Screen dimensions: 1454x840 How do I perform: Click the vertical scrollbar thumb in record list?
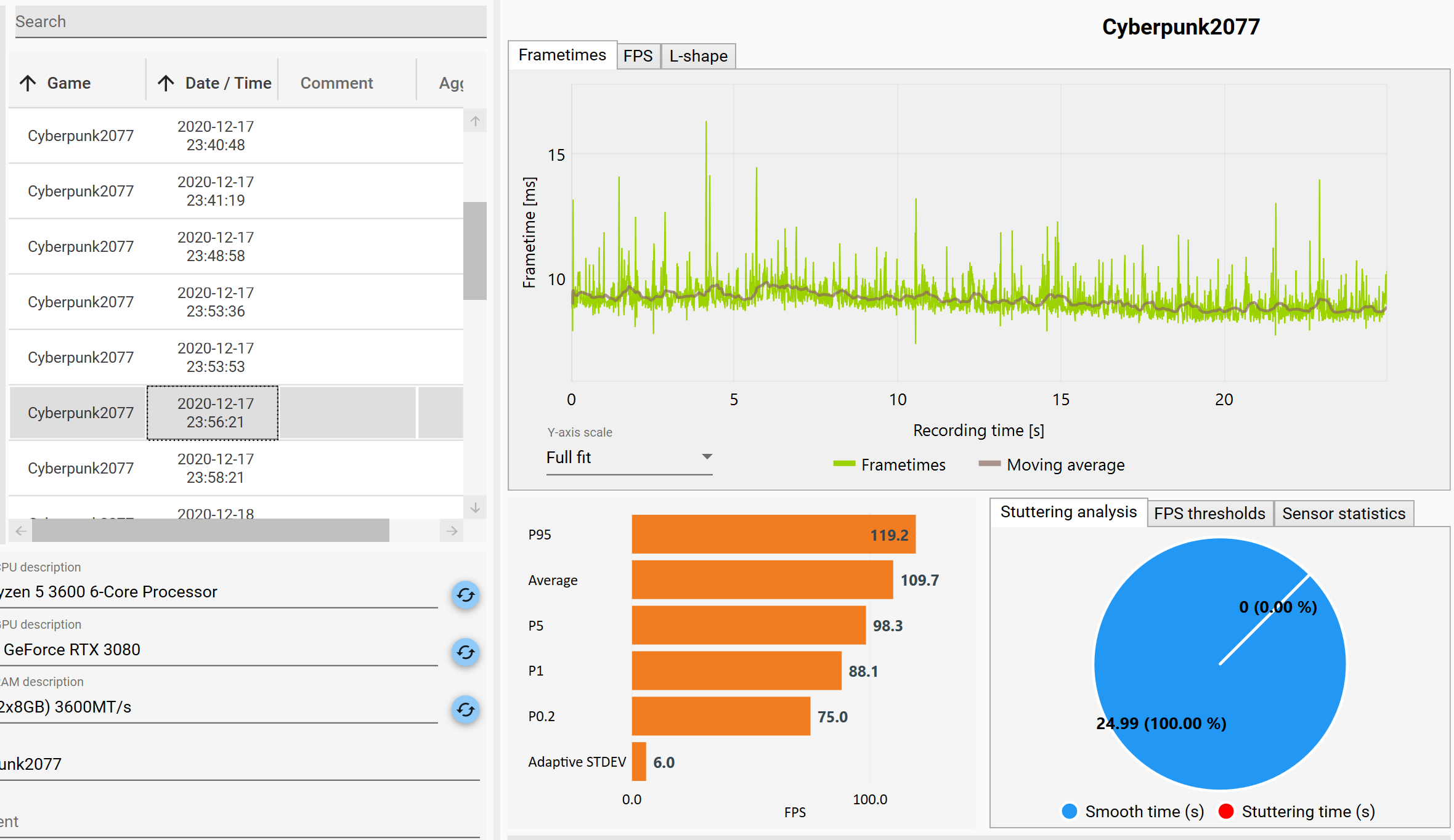(x=475, y=251)
